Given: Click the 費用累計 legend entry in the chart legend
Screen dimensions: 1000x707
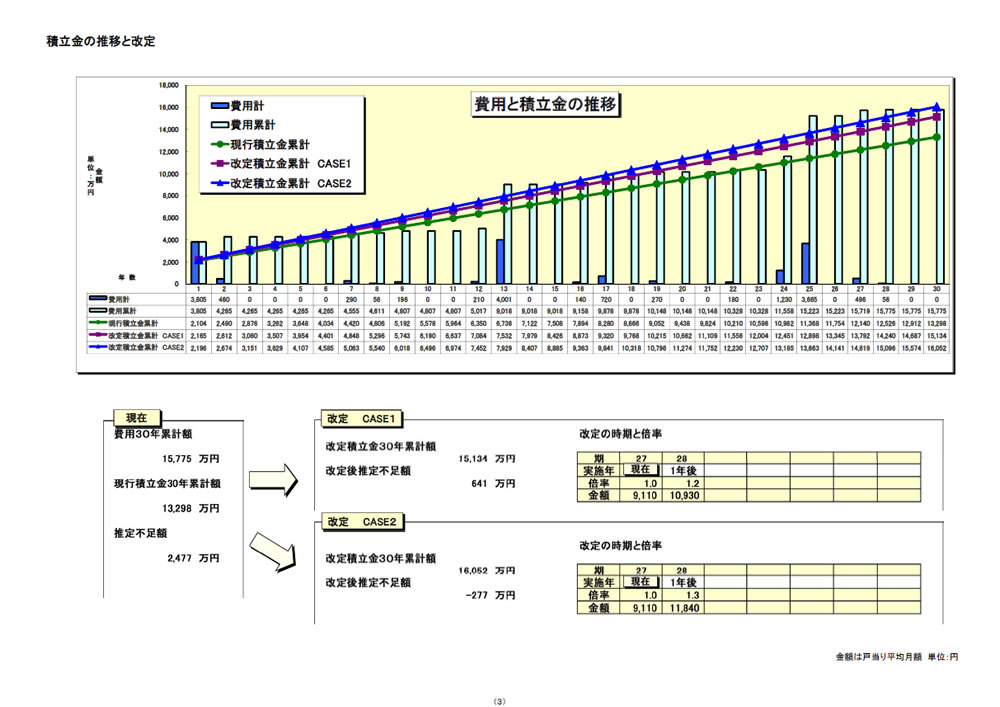Looking at the screenshot, I should tap(249, 125).
